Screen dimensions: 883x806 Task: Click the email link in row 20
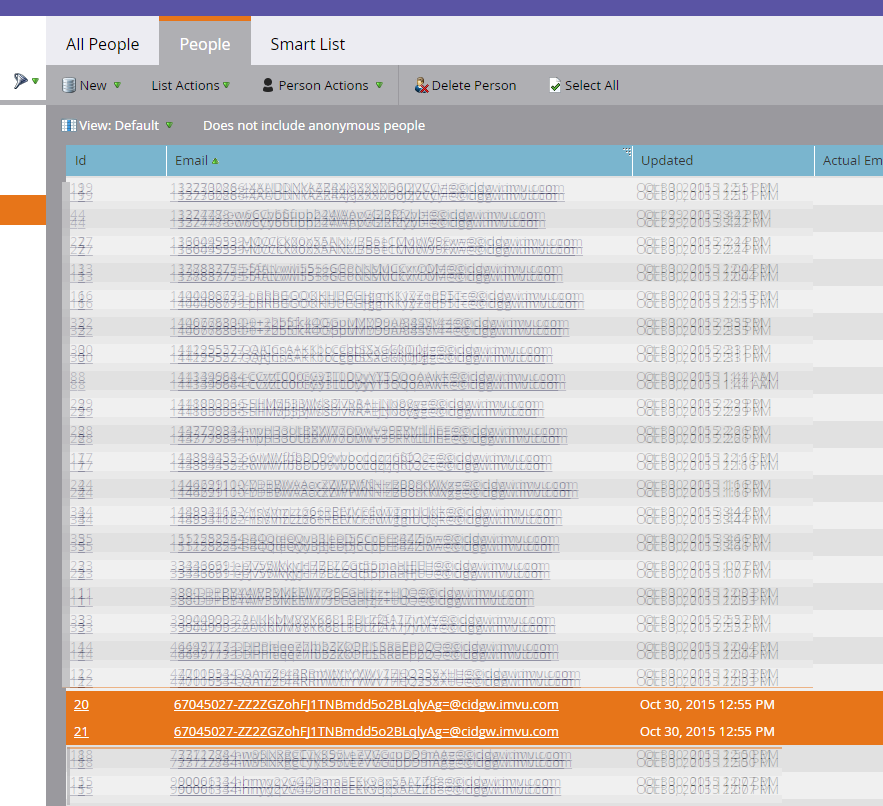[x=366, y=705]
